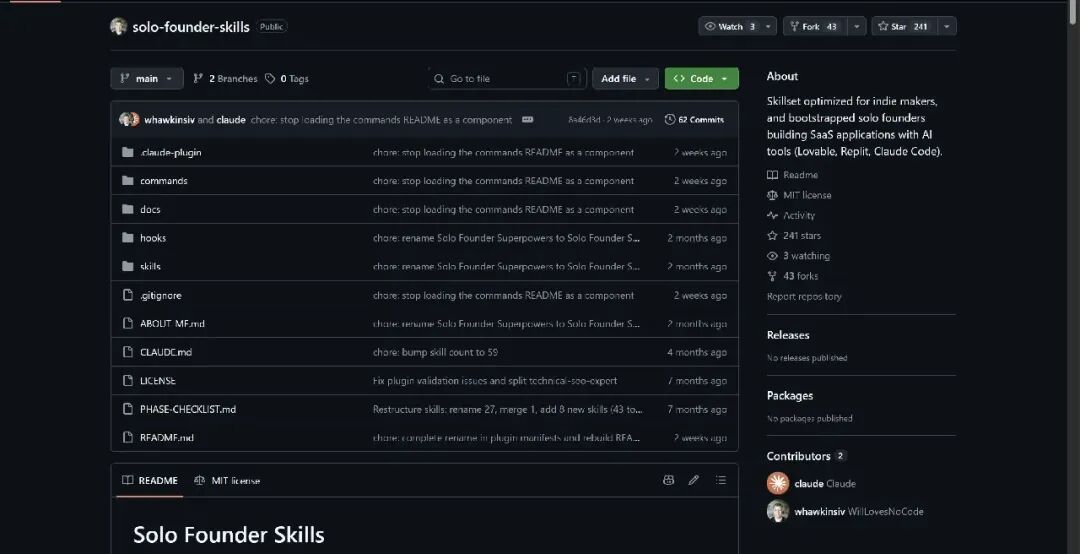View the 43 forks link
The height and width of the screenshot is (554, 1080).
coord(793,276)
